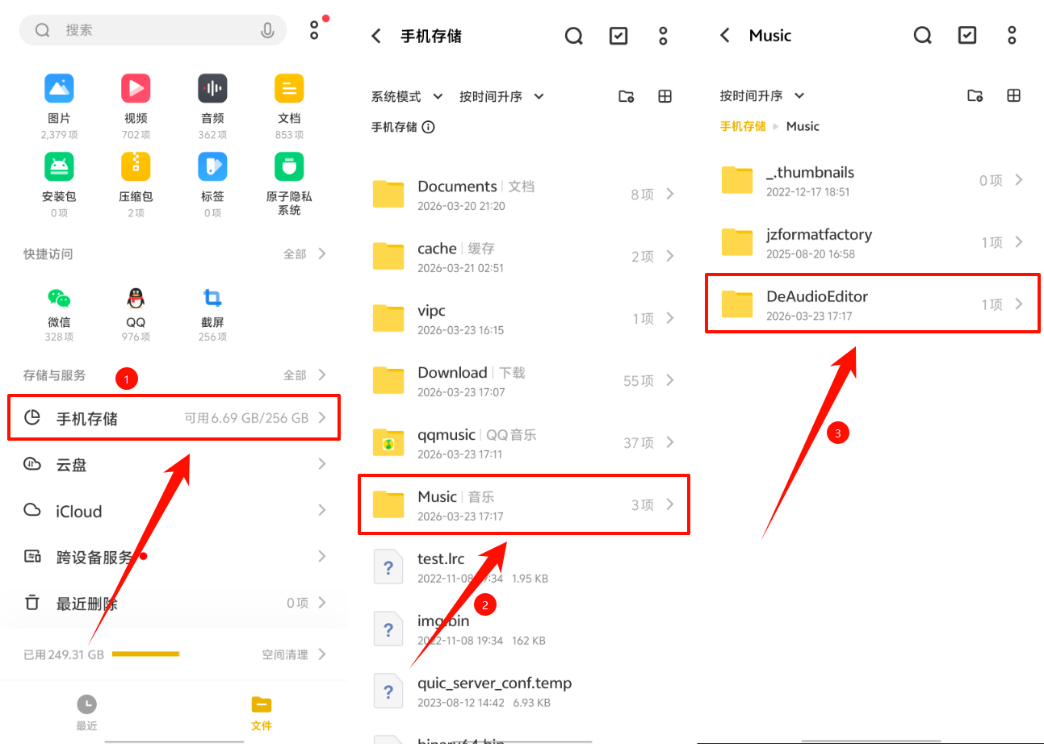
Task: Select the 文件 bottom tab
Action: coord(261,712)
